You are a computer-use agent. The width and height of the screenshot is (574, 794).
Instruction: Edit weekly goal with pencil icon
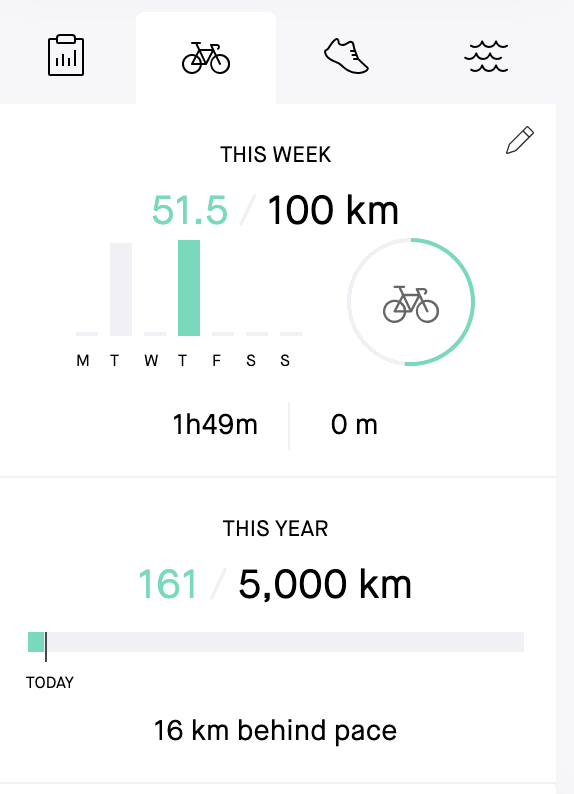coord(520,140)
